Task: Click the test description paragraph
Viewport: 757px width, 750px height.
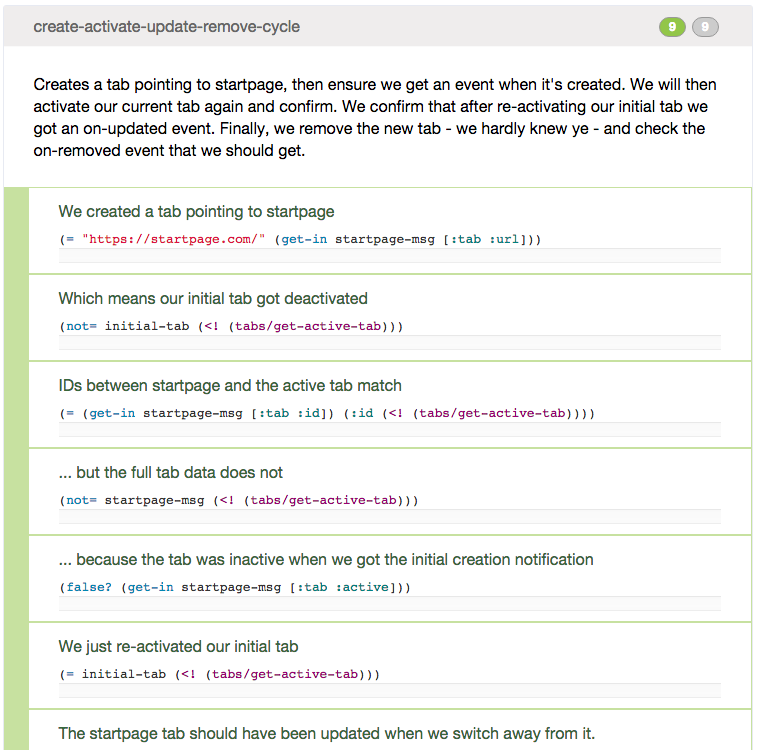Action: click(375, 118)
